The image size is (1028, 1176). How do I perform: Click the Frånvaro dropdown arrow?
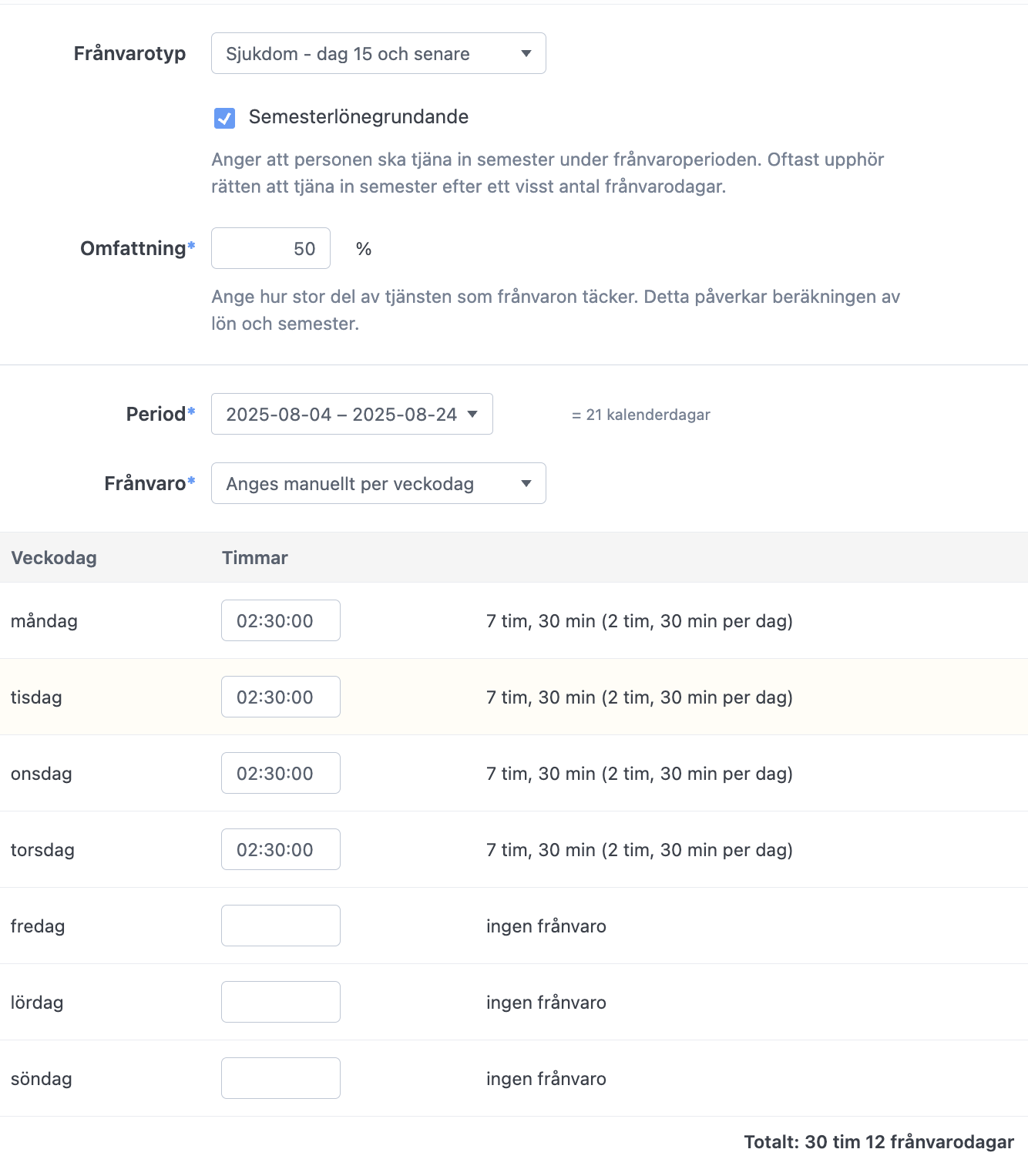point(526,483)
